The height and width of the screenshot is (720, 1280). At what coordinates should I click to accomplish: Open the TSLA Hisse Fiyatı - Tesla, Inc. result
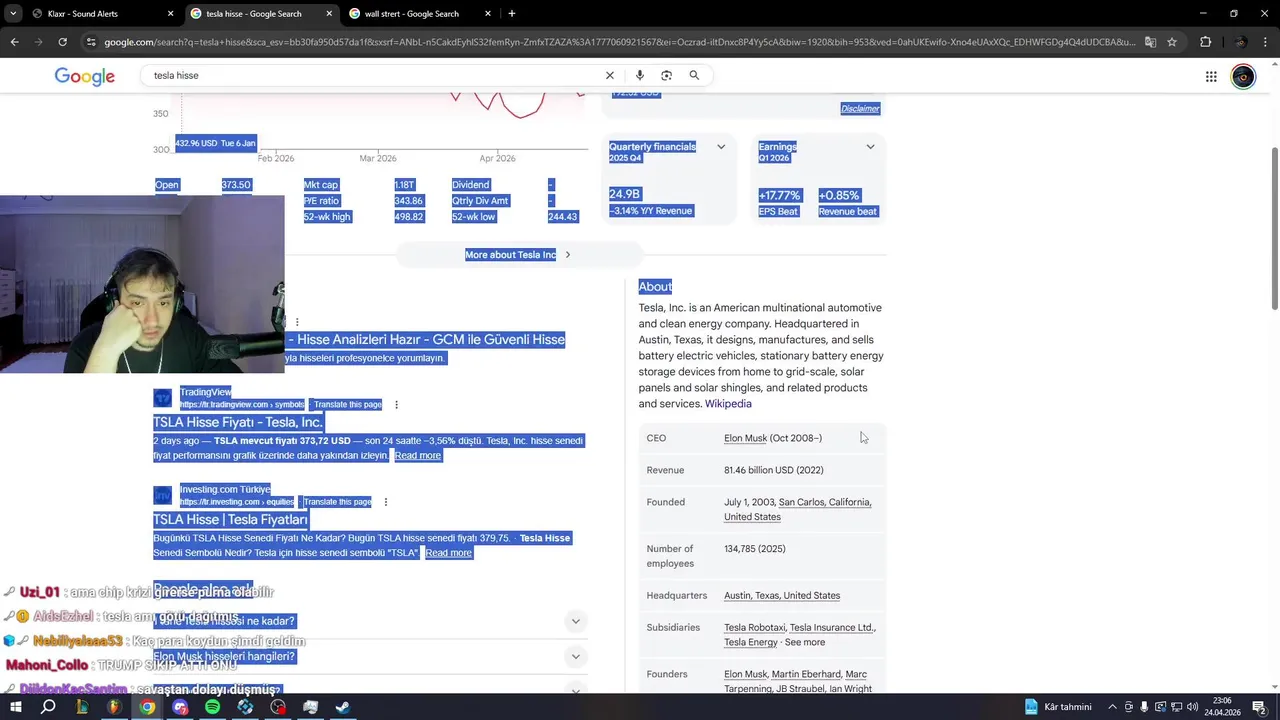pyautogui.click(x=238, y=422)
